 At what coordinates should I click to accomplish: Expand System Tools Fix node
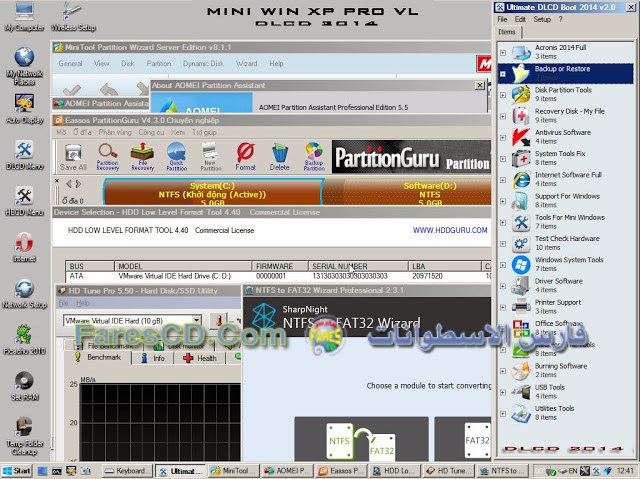point(503,159)
